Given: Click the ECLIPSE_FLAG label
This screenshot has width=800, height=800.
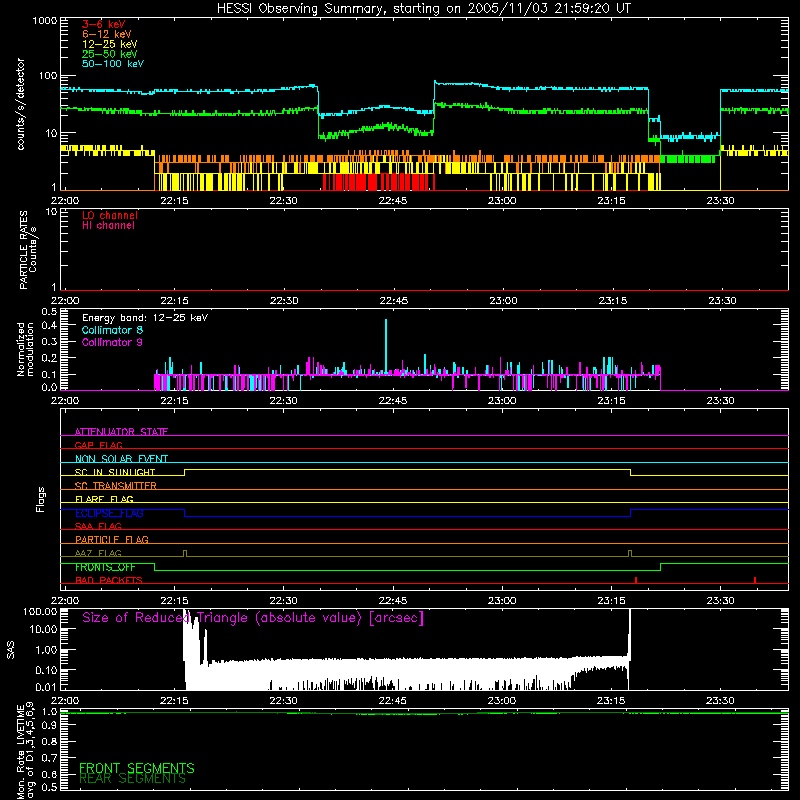Looking at the screenshot, I should click(x=109, y=513).
